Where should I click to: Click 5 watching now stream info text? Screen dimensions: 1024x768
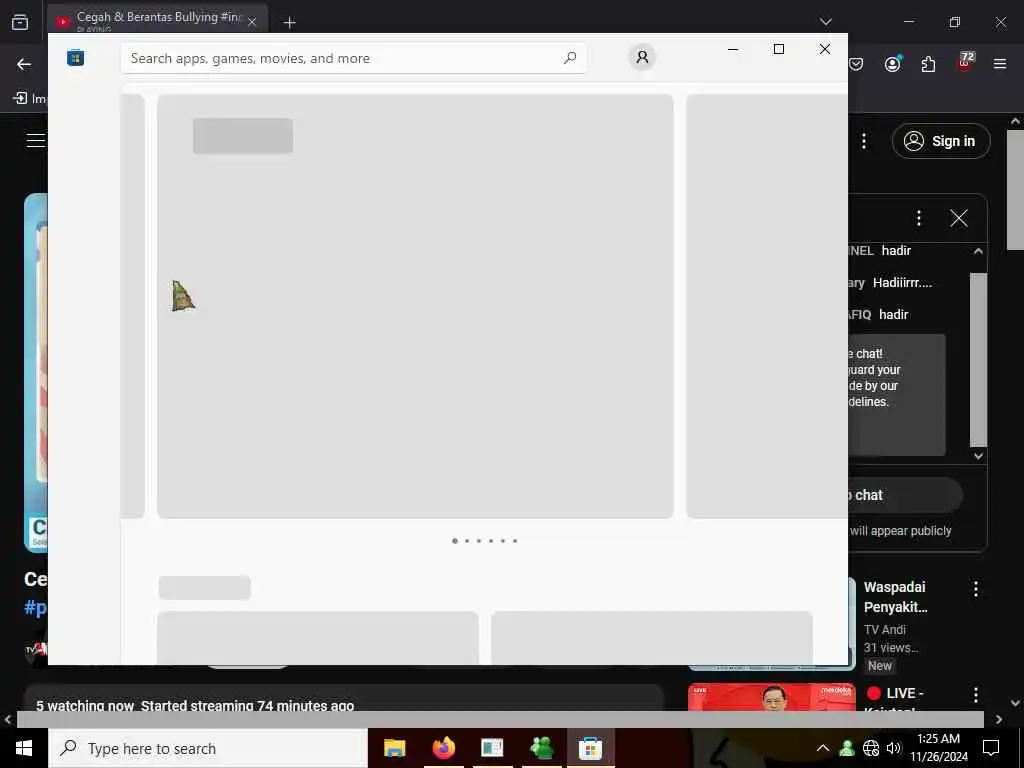195,706
